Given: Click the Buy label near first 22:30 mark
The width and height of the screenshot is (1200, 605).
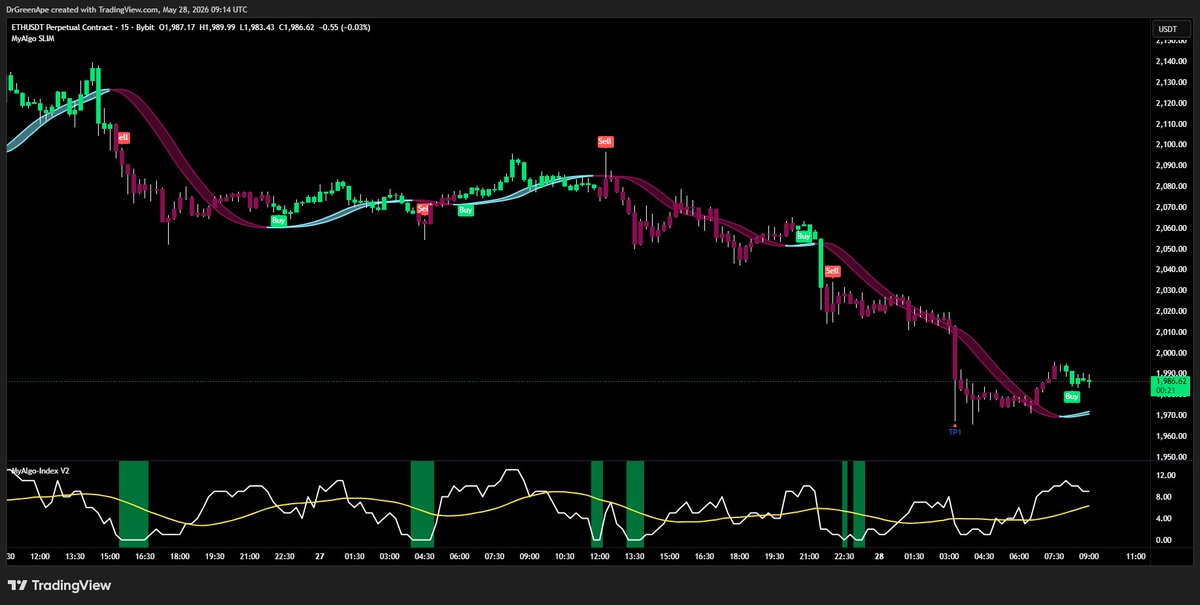Looking at the screenshot, I should pyautogui.click(x=279, y=220).
